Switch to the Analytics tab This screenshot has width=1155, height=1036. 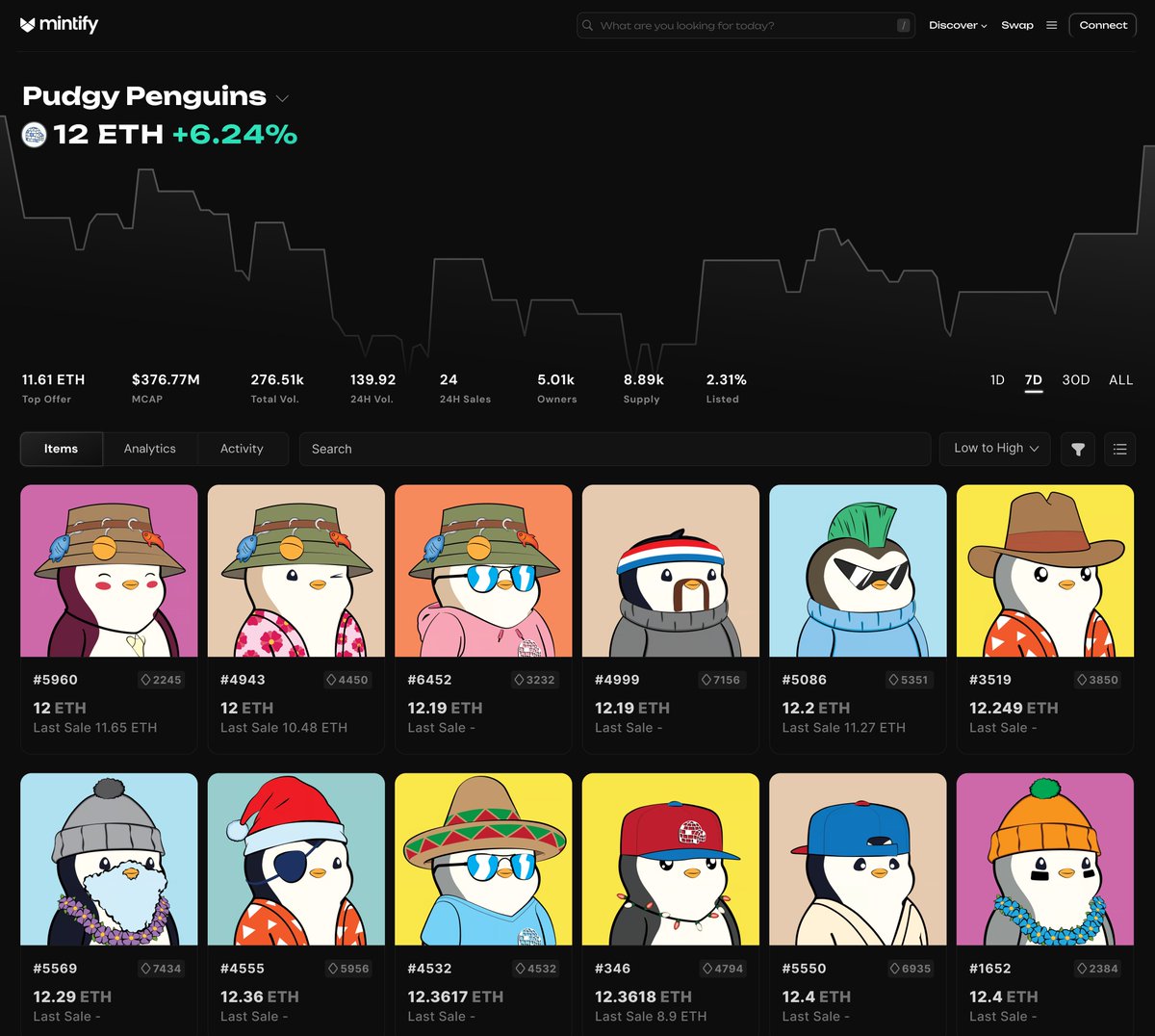(x=150, y=449)
